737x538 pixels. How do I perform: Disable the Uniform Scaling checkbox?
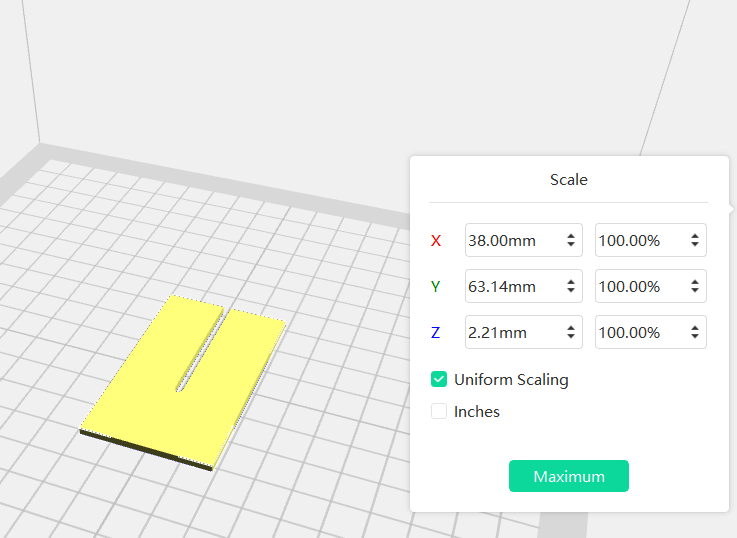(x=439, y=379)
